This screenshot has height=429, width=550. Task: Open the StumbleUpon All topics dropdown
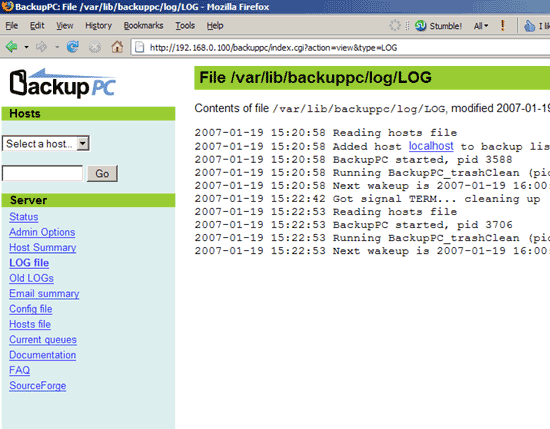click(x=481, y=26)
